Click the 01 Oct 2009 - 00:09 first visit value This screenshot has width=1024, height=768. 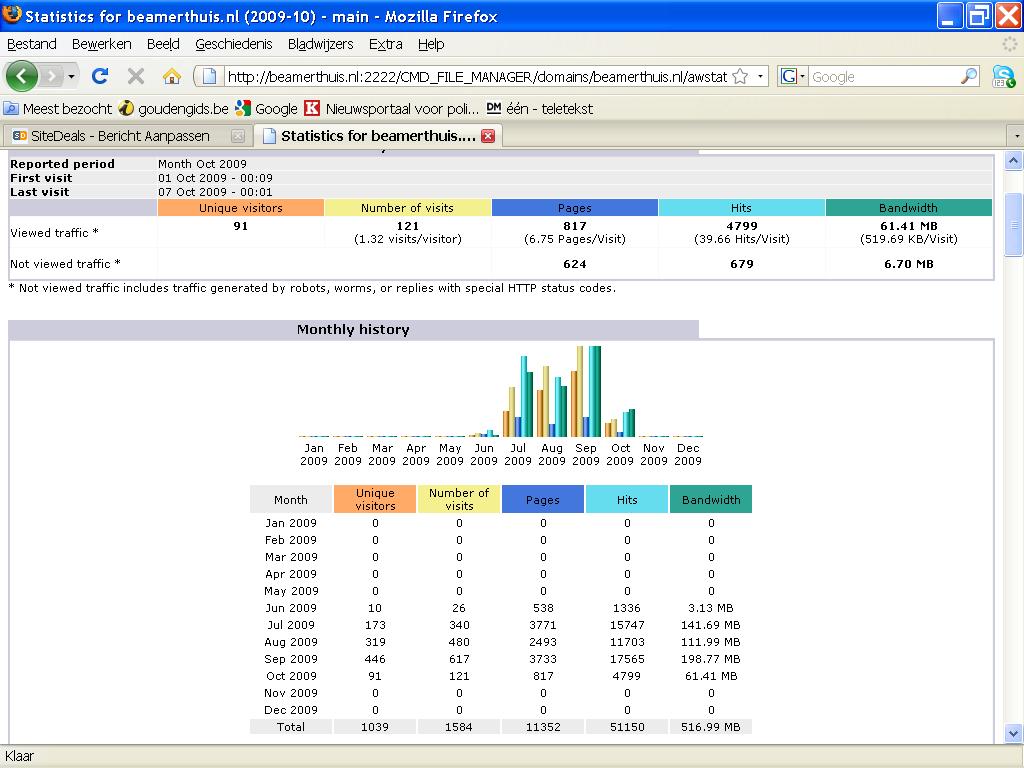coord(216,178)
